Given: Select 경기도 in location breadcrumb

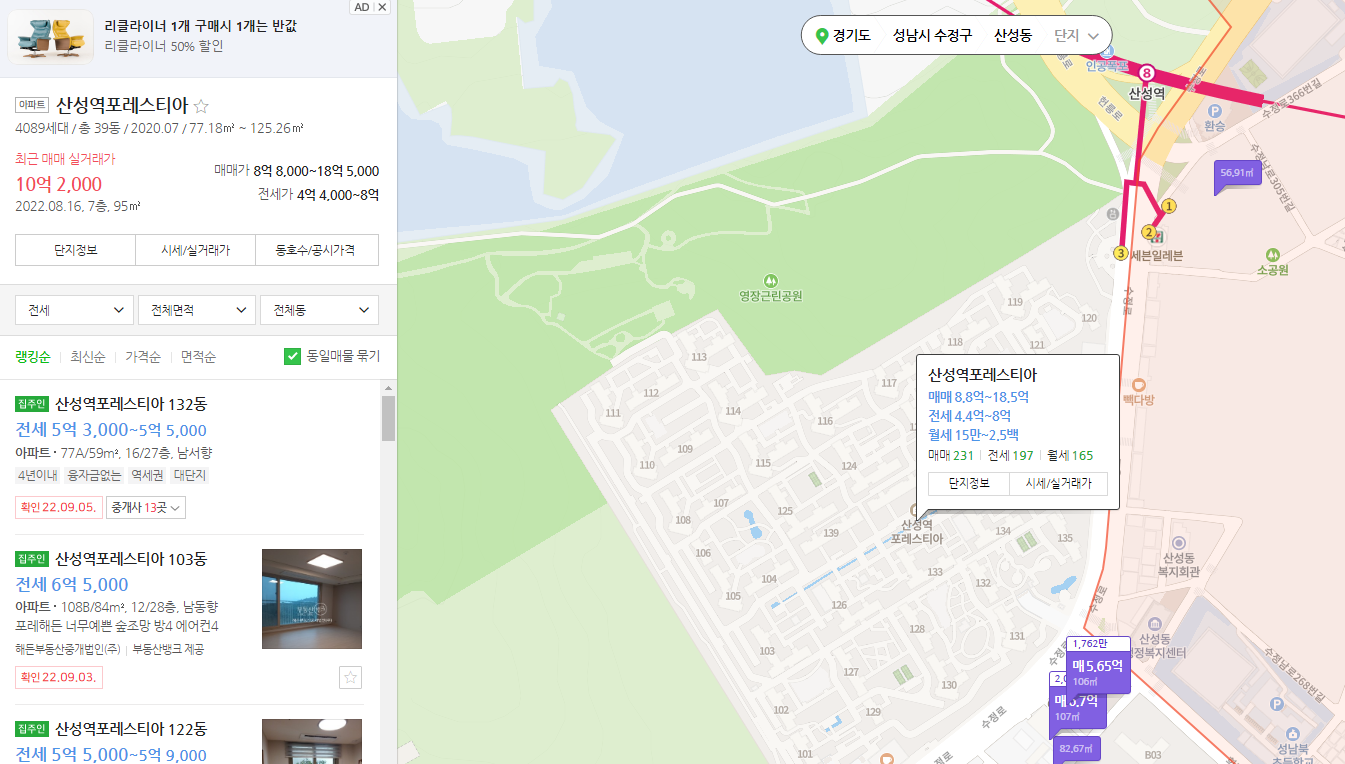Looking at the screenshot, I should pyautogui.click(x=851, y=36).
